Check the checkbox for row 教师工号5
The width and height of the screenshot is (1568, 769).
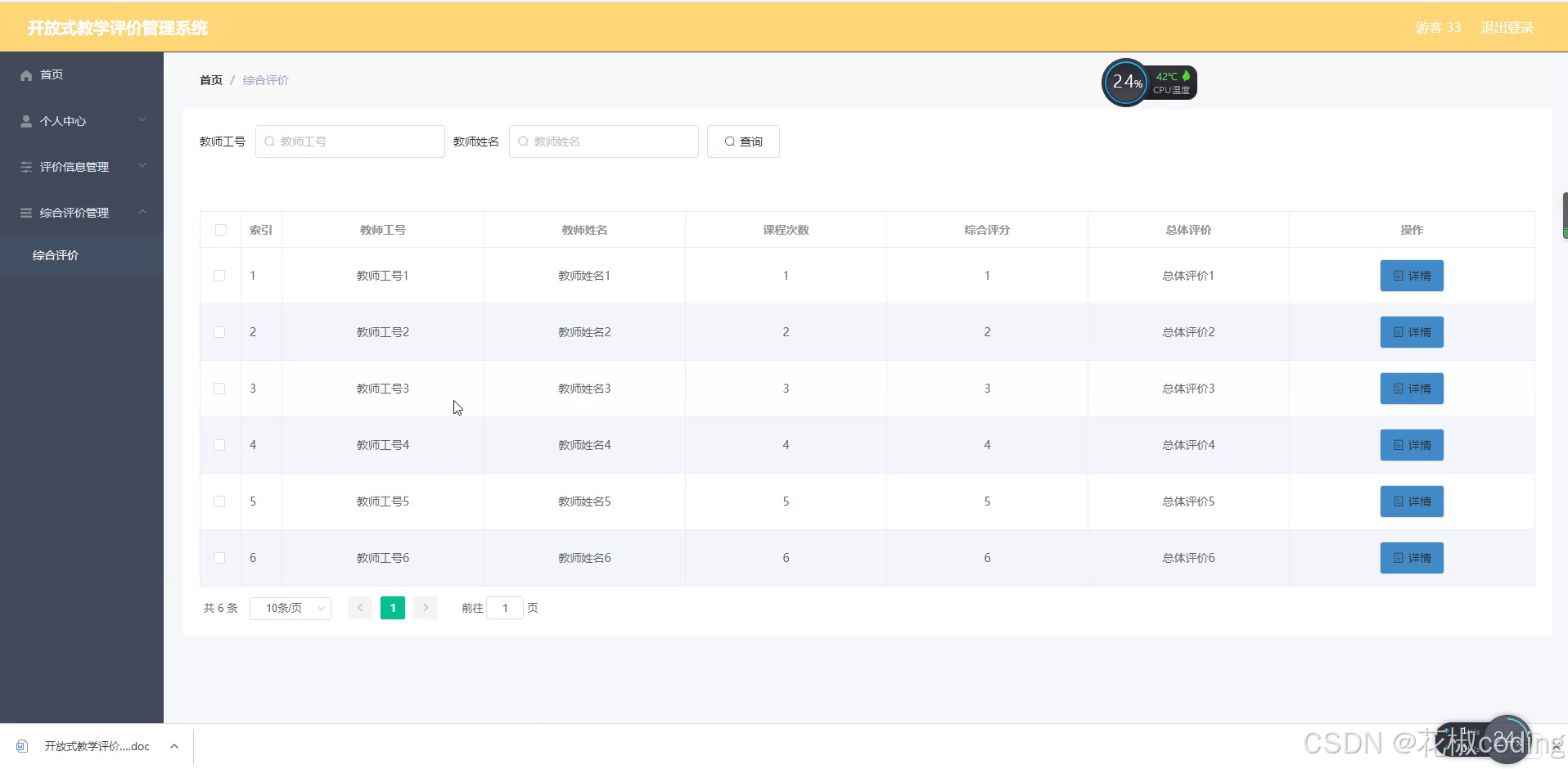pos(219,501)
